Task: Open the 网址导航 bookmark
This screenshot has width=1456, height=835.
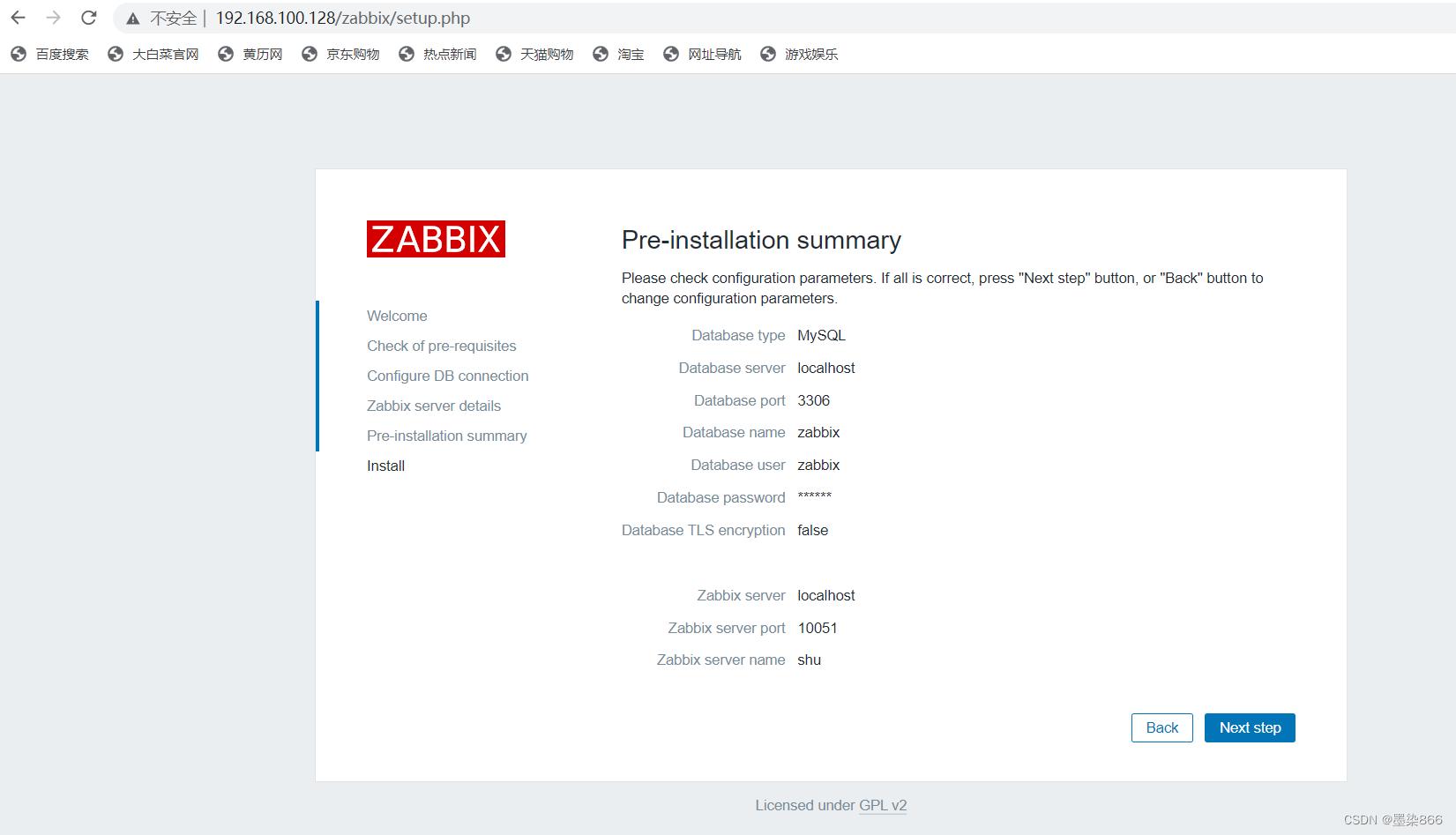Action: 702,55
